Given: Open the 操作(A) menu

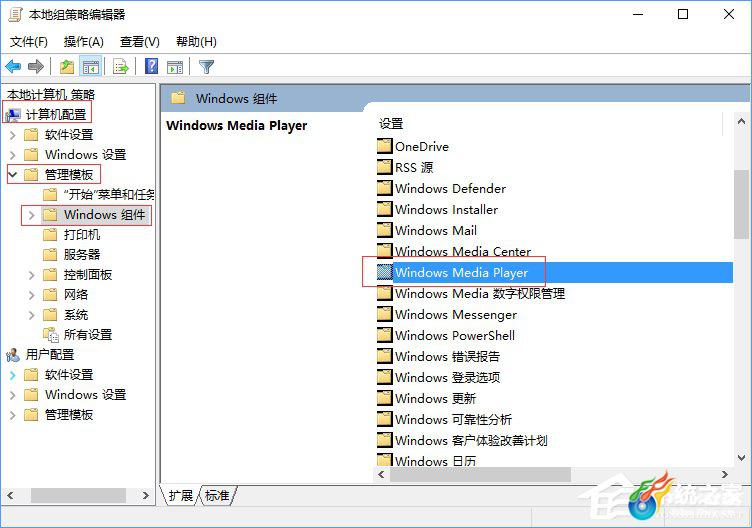Looking at the screenshot, I should 83,42.
